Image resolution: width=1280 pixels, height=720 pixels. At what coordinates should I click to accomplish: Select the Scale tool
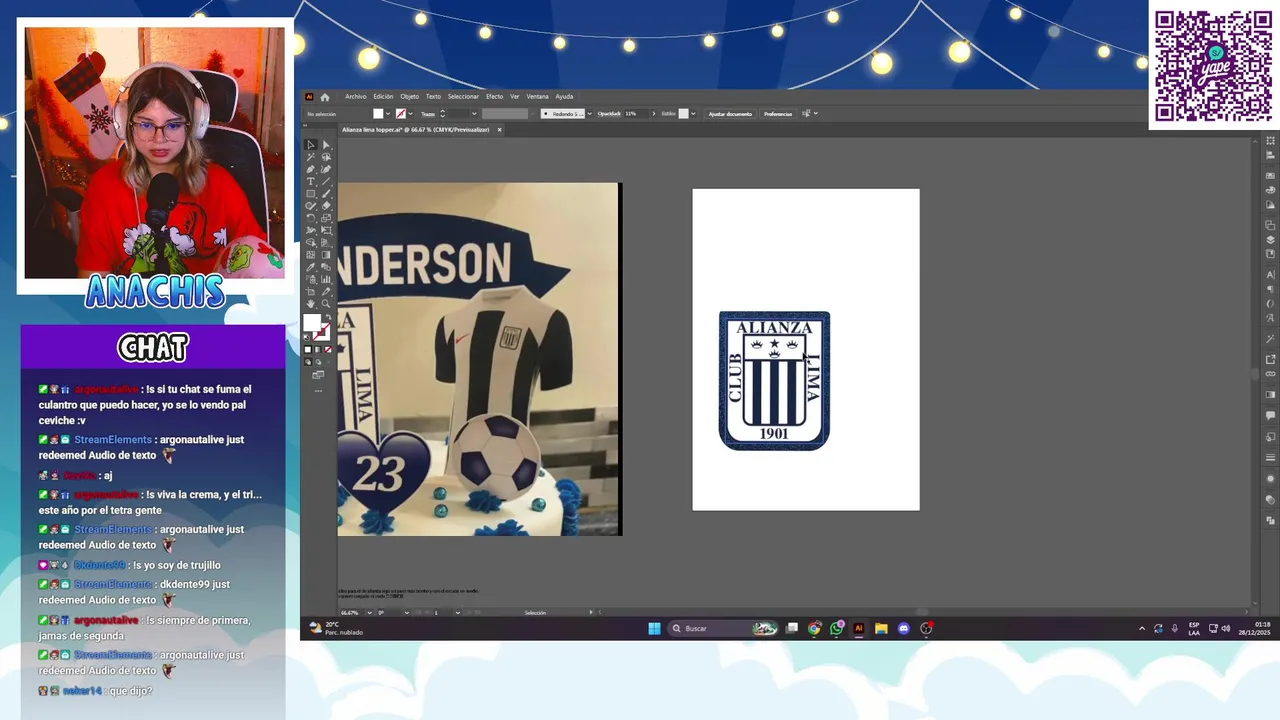326,218
